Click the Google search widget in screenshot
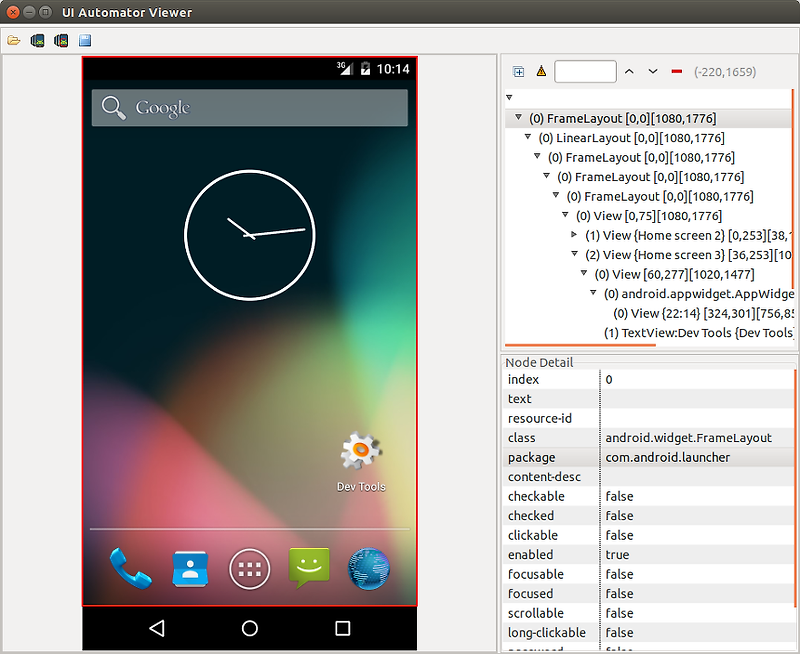Screen dimensions: 800x654 [x=250, y=106]
